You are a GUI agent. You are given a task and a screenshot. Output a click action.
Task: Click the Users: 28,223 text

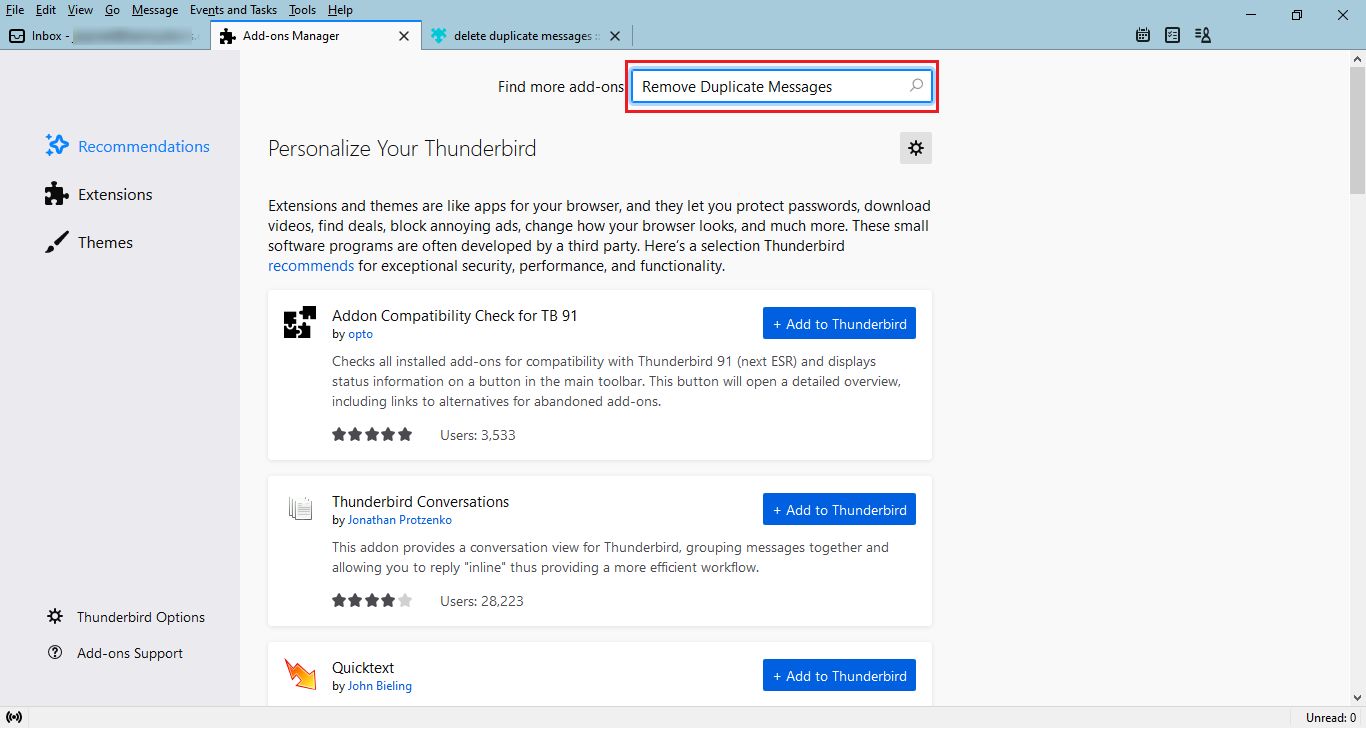pos(482,601)
